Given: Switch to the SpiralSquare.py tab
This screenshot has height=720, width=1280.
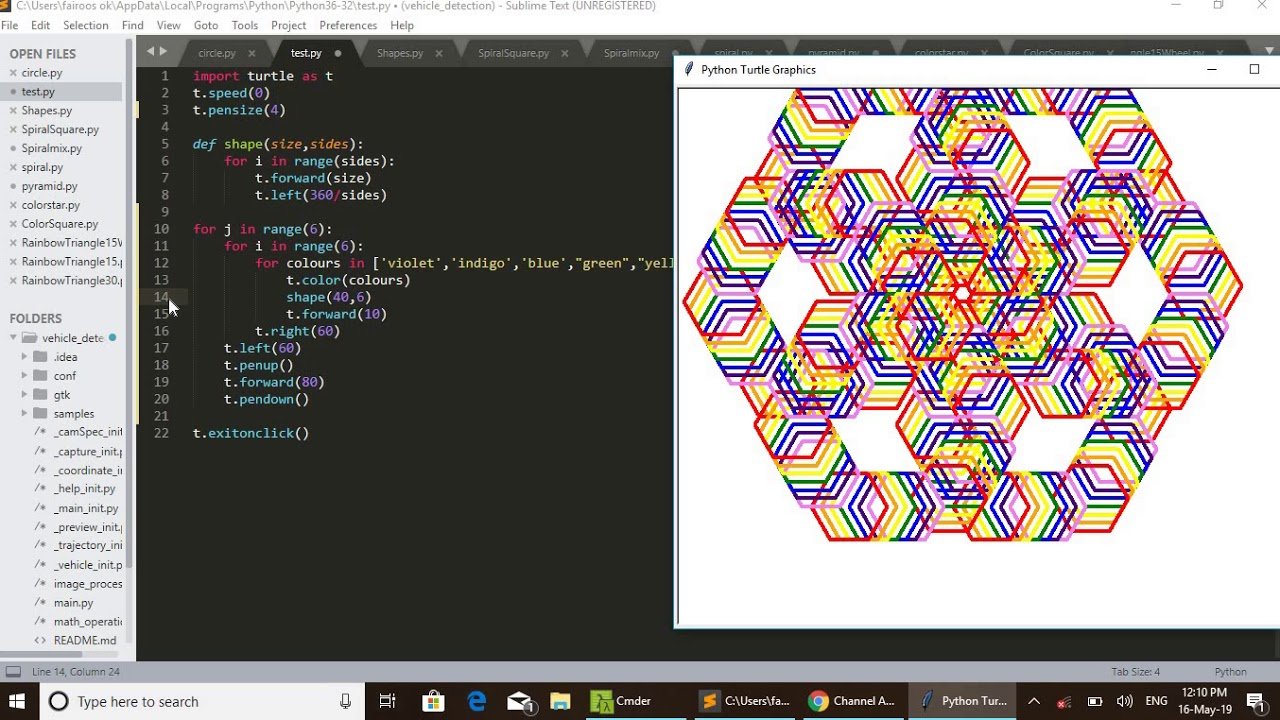Looking at the screenshot, I should point(513,53).
